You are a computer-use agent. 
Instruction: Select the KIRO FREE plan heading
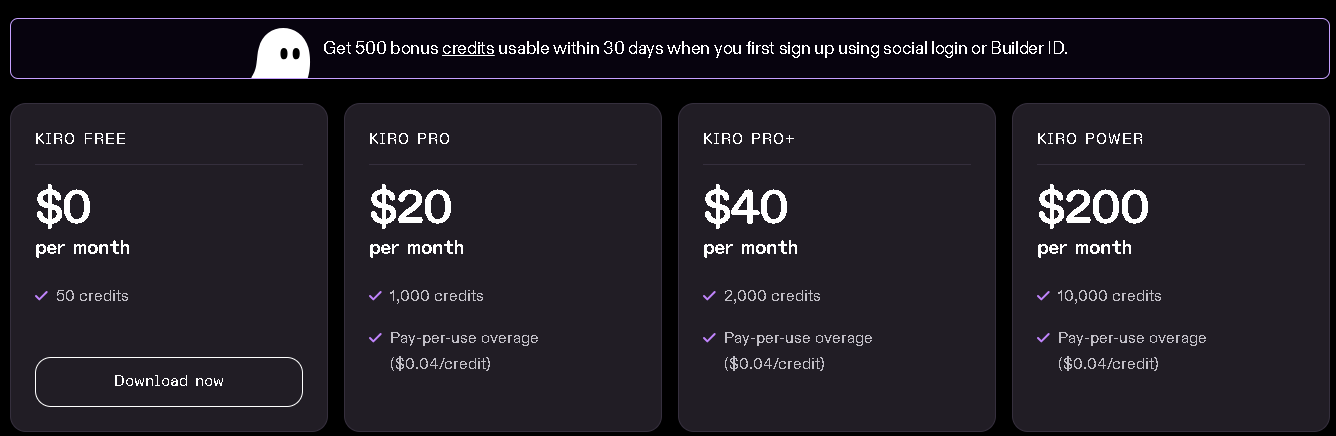[81, 139]
